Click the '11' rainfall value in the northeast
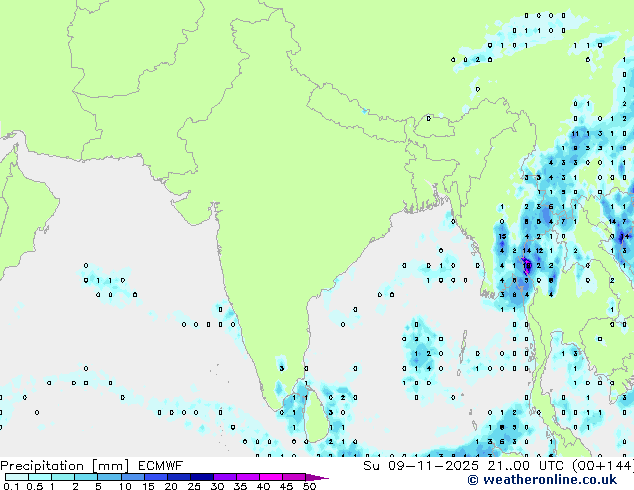This screenshot has height=490, width=634. [x=575, y=133]
